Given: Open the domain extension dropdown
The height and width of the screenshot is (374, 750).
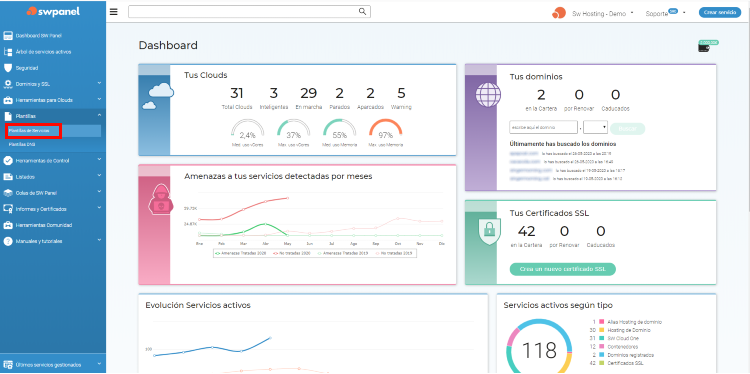Looking at the screenshot, I should 596,128.
